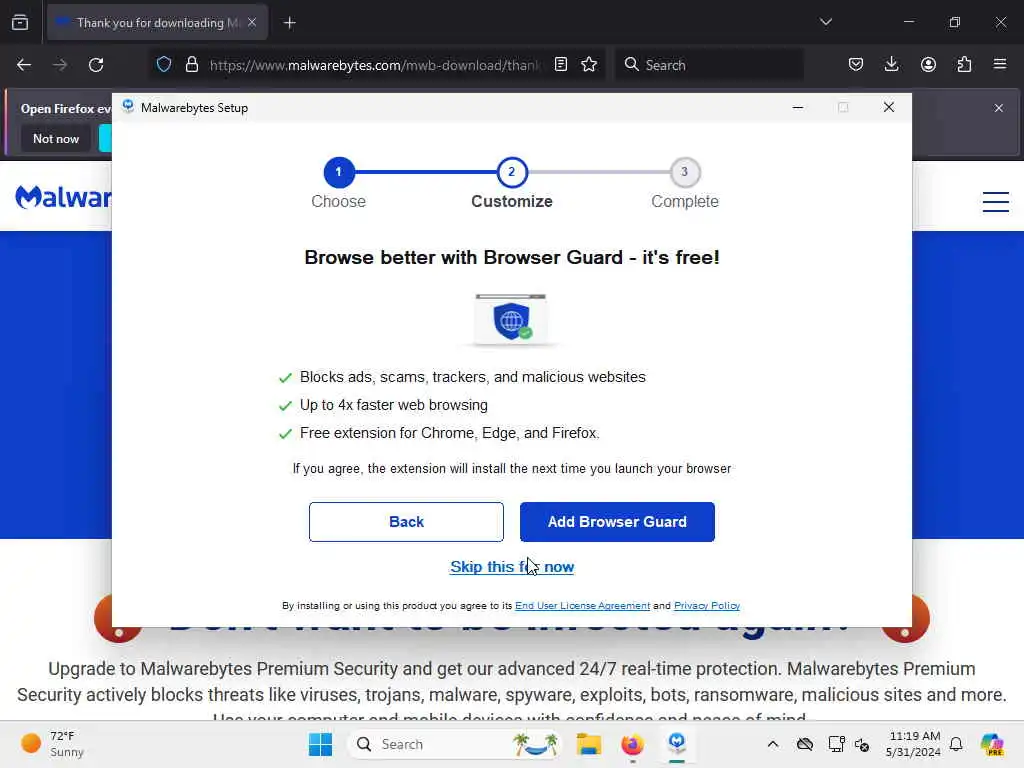
Task: Open Malwarebytes website hamburger menu
Action: tap(996, 202)
